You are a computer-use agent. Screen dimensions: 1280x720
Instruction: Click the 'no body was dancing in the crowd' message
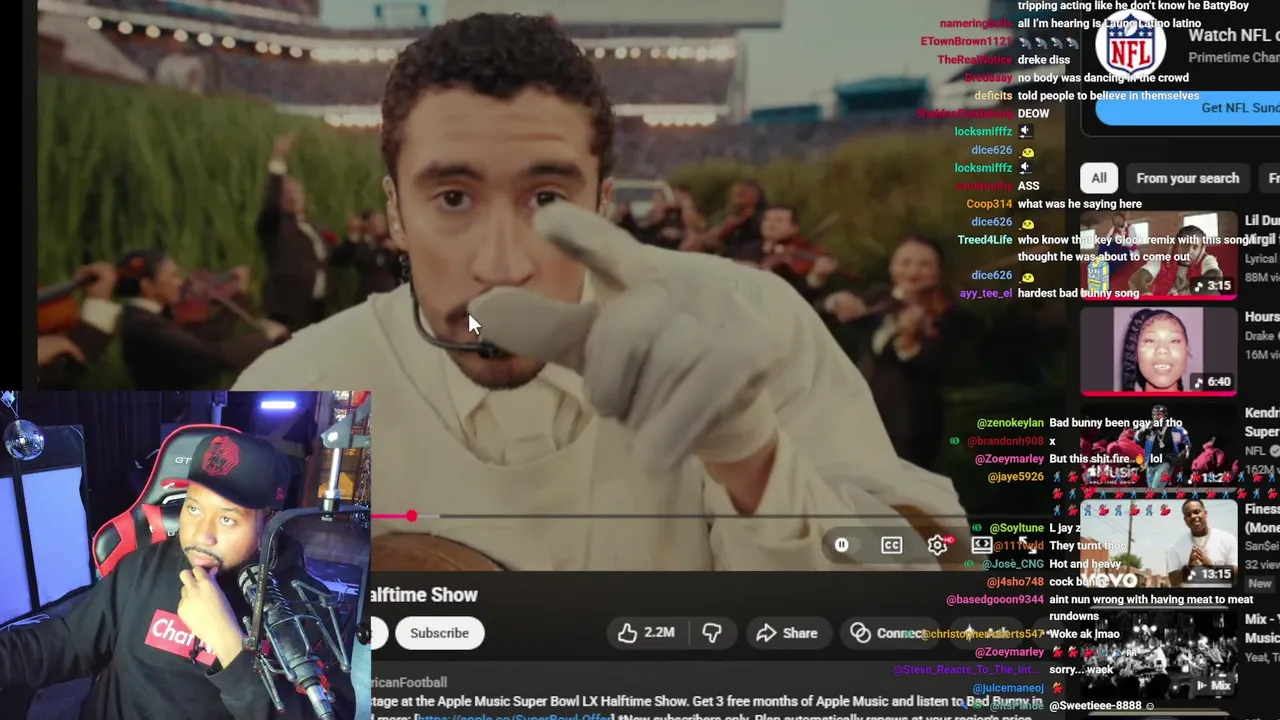(x=1103, y=78)
